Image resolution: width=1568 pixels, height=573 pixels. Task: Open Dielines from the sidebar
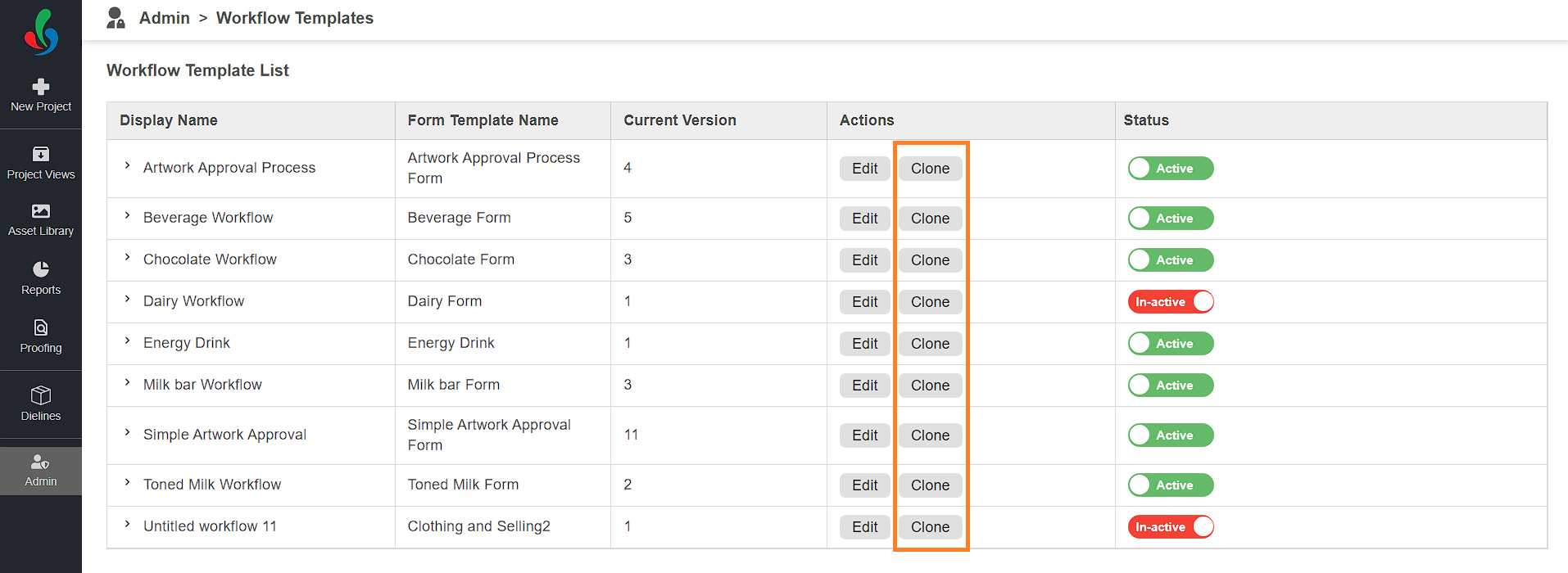pos(41,404)
